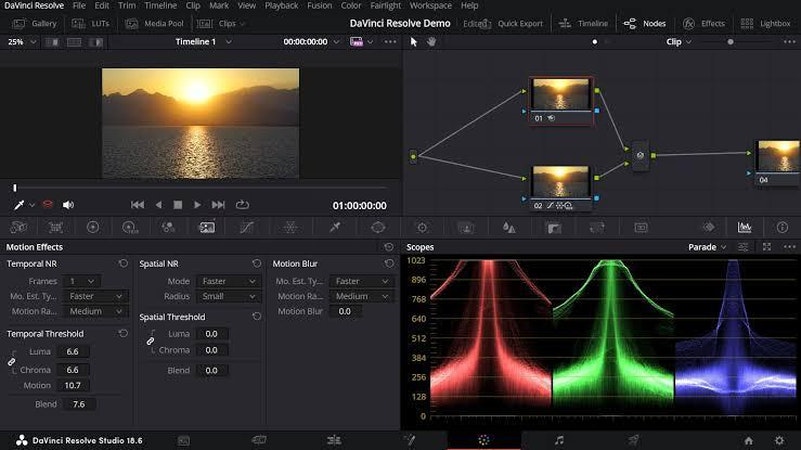Image resolution: width=801 pixels, height=450 pixels.
Task: Open scope settings icon
Action: (743, 247)
